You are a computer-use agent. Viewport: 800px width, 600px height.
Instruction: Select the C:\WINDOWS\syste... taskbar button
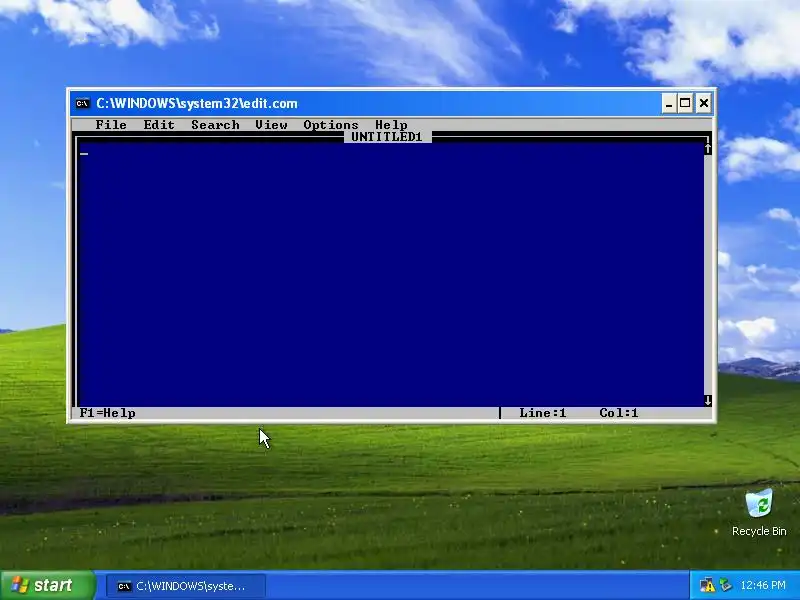pos(186,586)
